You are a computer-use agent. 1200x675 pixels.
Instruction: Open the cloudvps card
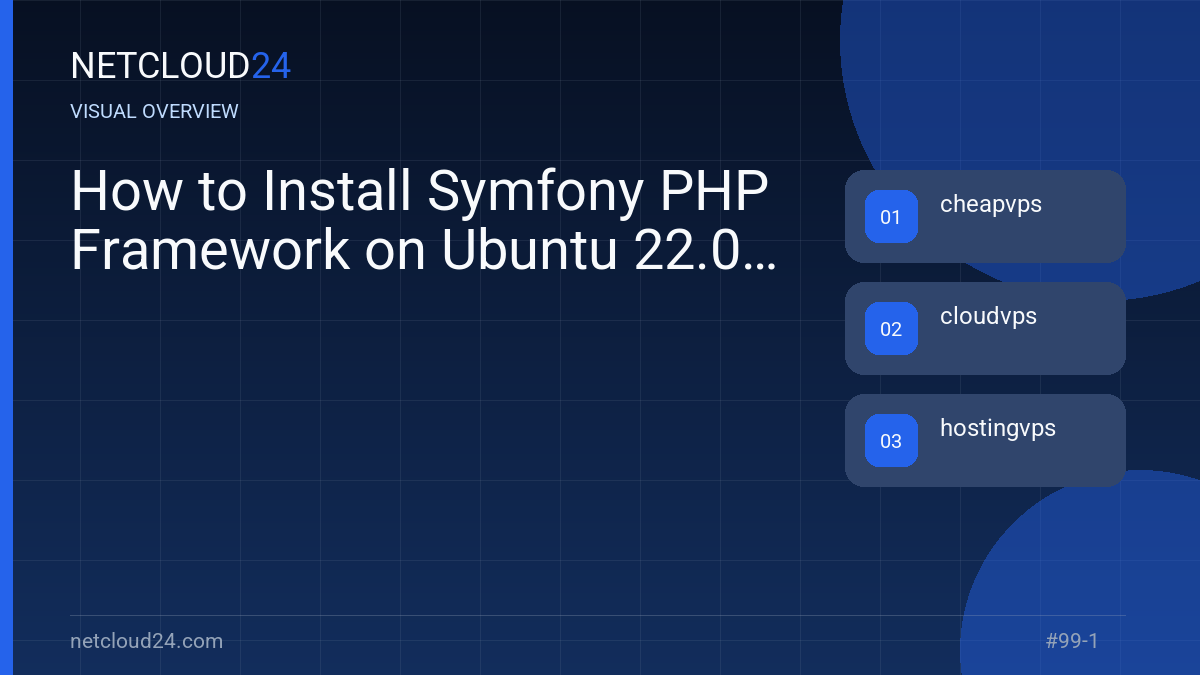coord(985,328)
